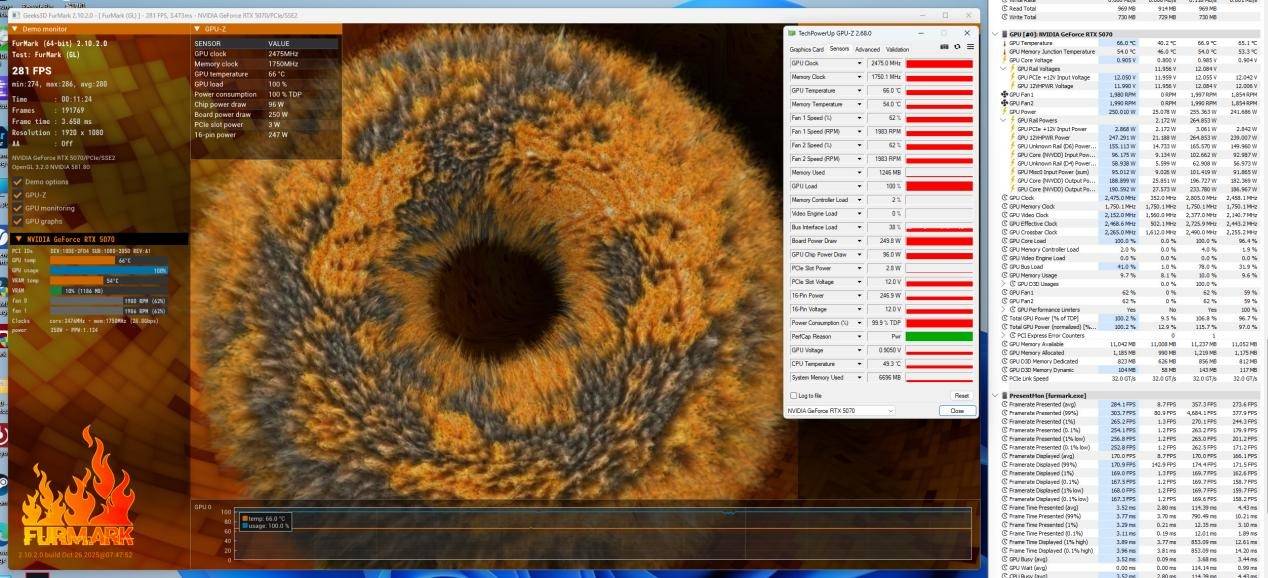The image size is (1268, 578).
Task: Click the GPU Temperature thermometer icon in HWiNFO
Action: [1004, 43]
